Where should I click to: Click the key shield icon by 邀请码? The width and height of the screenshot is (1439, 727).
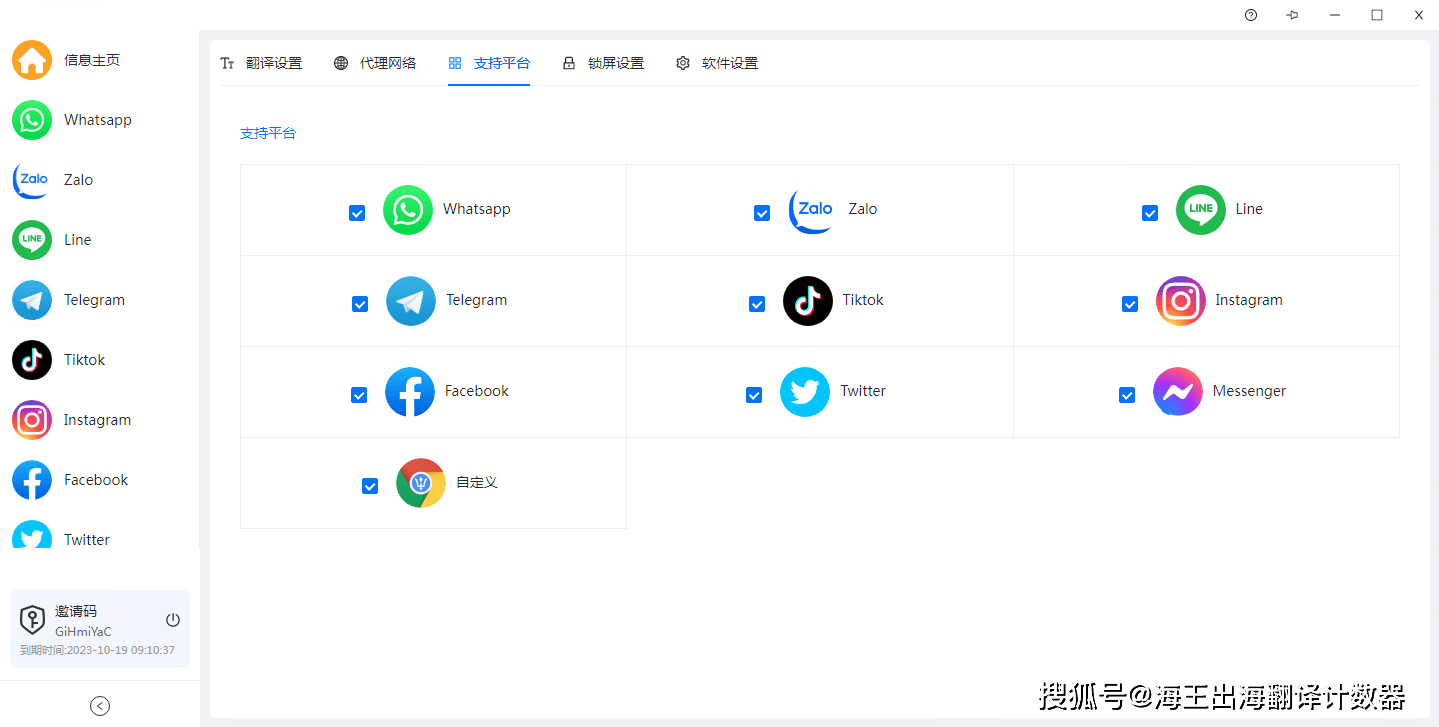tap(33, 620)
